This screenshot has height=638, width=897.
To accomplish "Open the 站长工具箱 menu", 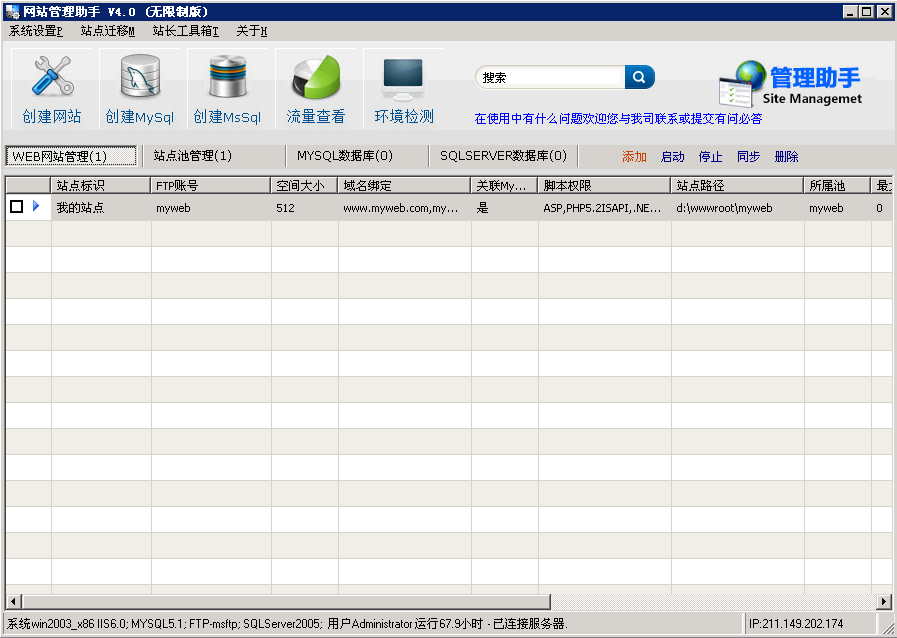I will (185, 31).
